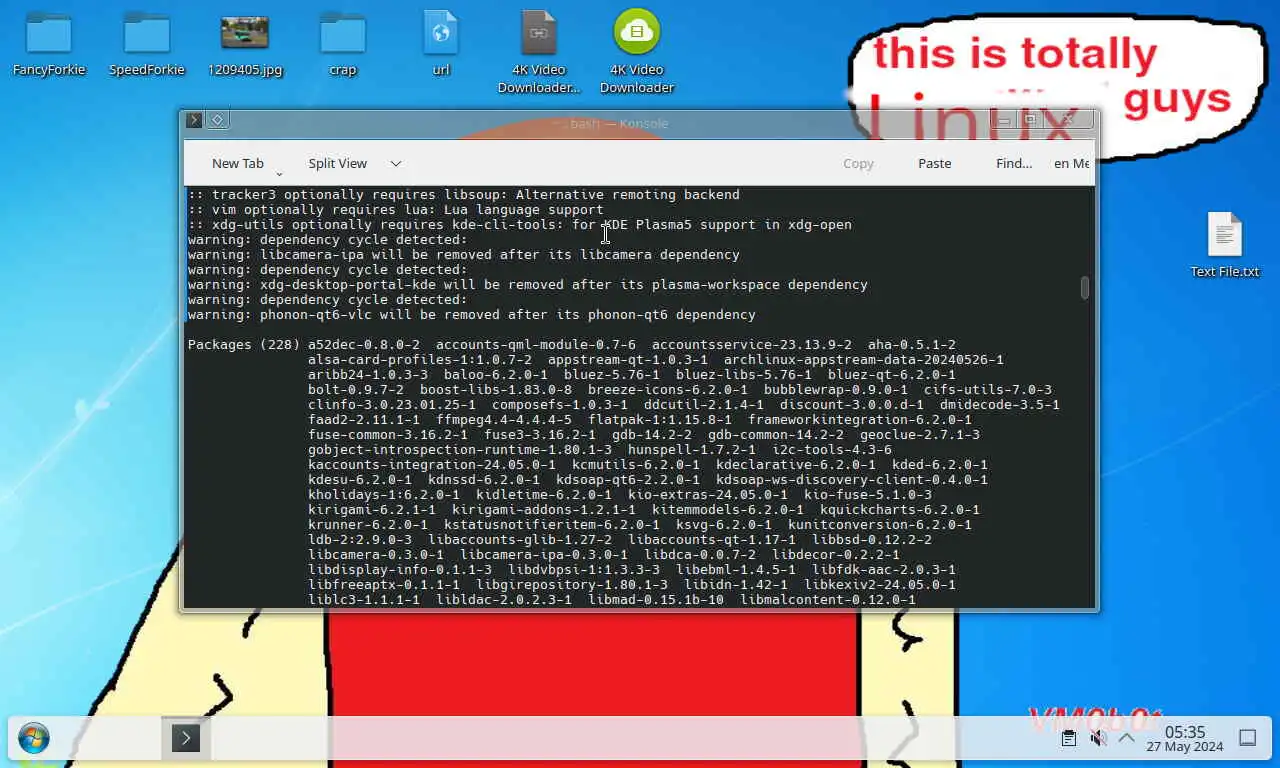Click the Konsole taskbar entry icon
The width and height of the screenshot is (1280, 768).
(185, 739)
